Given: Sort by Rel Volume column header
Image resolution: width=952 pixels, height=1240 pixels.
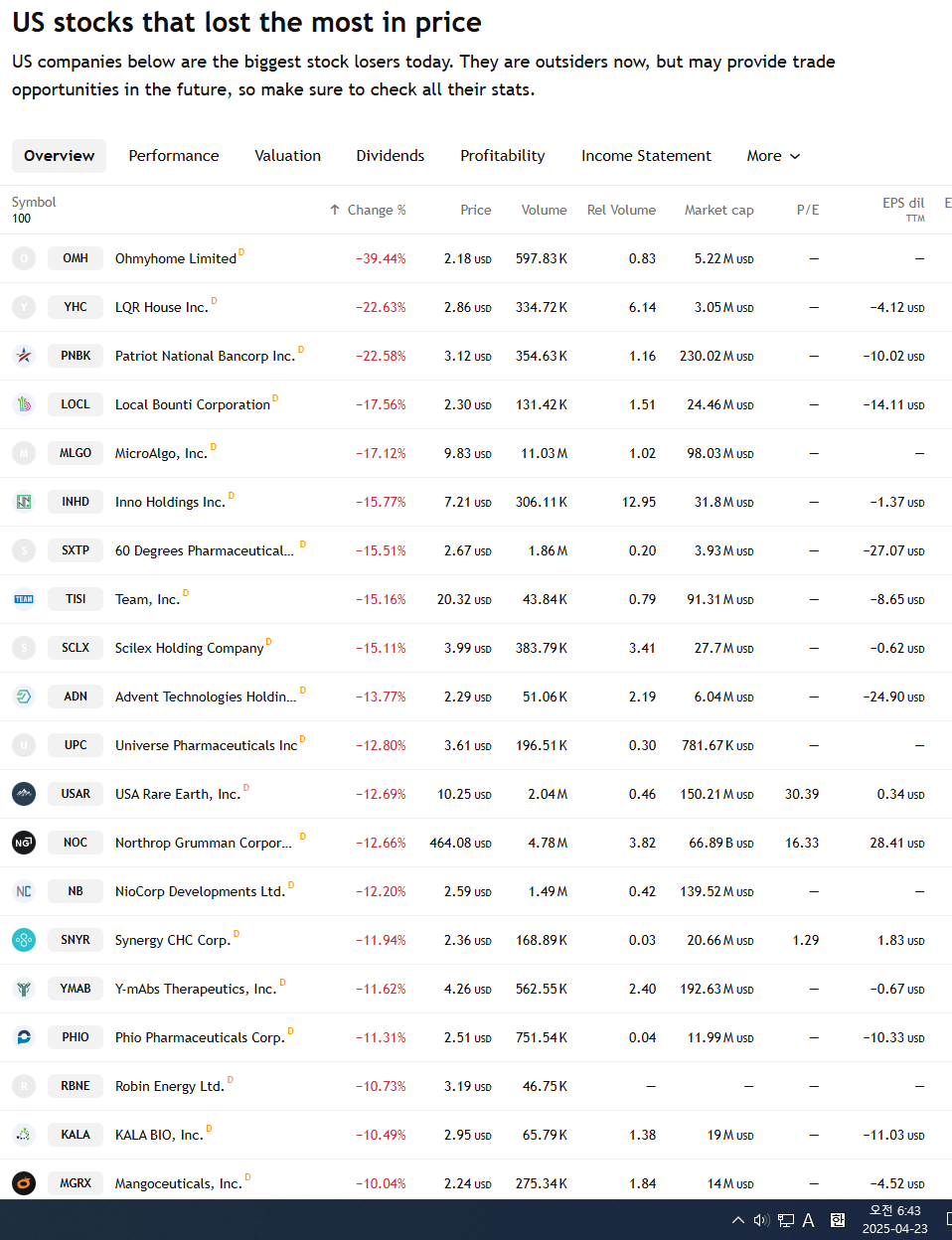Looking at the screenshot, I should (621, 210).
